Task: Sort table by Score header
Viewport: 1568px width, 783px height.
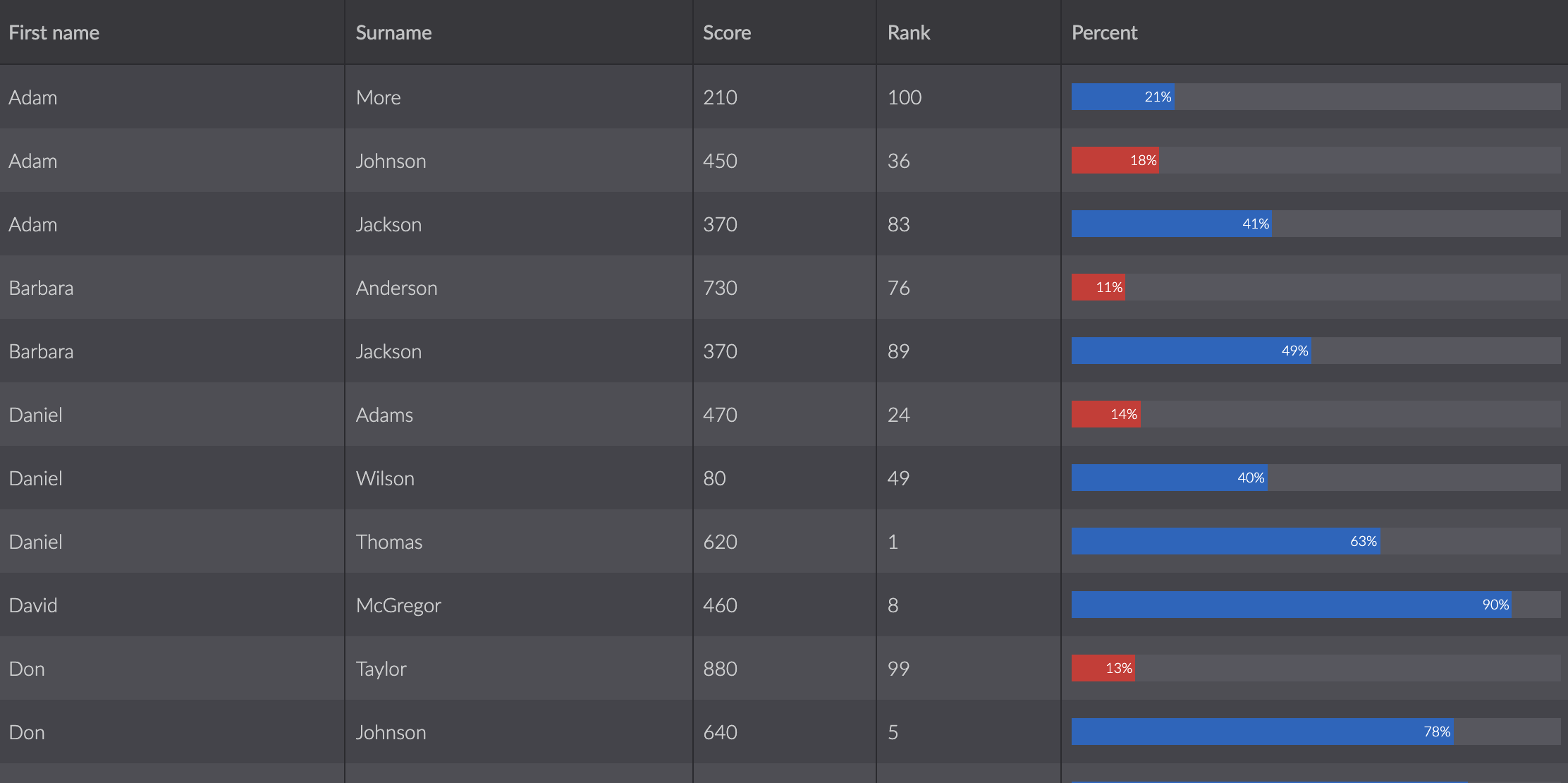Action: (x=727, y=32)
